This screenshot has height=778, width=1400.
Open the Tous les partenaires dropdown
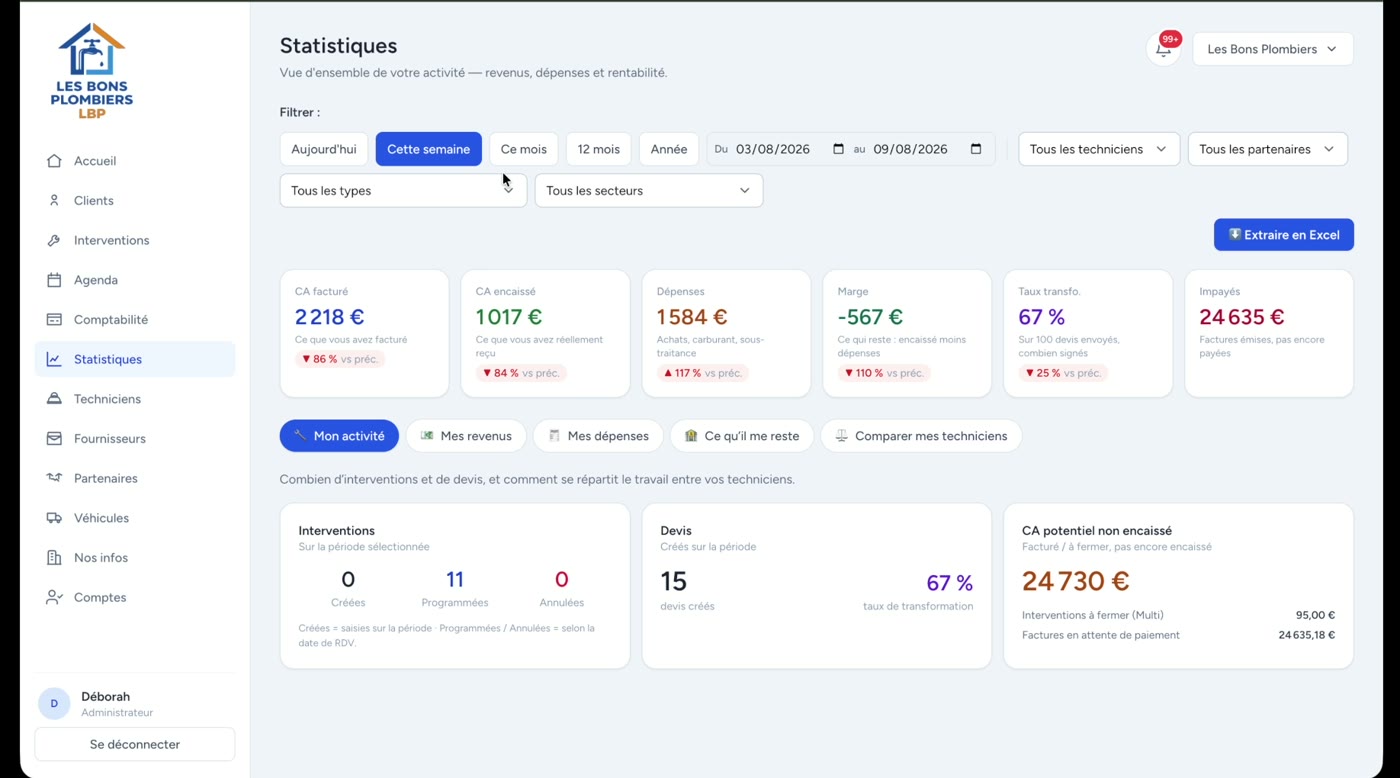point(1268,149)
